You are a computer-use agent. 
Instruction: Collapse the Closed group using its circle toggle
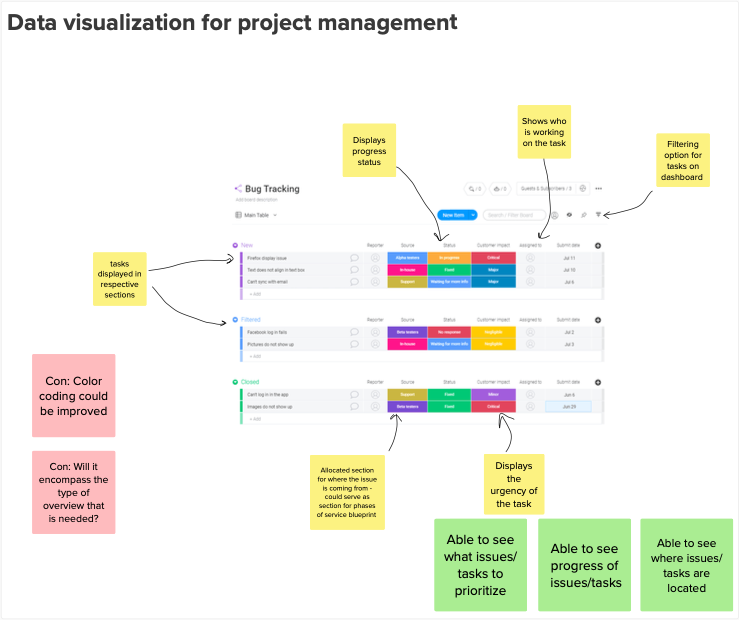click(x=236, y=382)
